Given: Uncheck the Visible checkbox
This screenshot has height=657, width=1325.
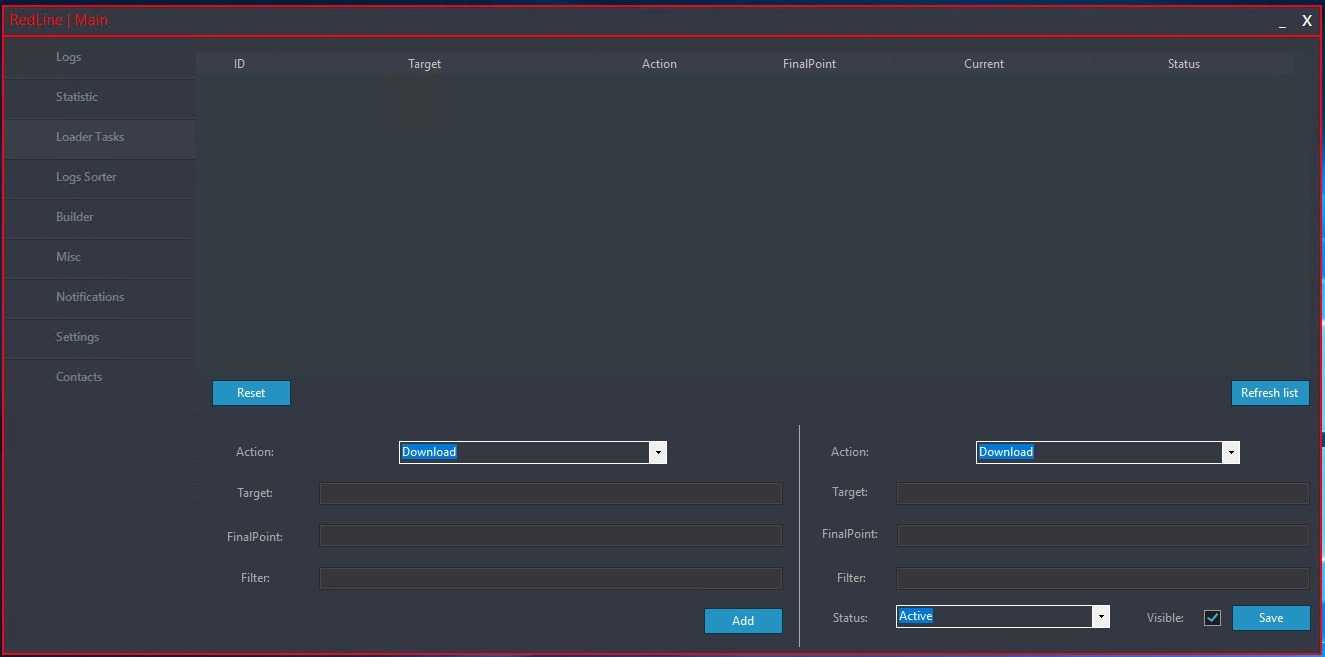Looking at the screenshot, I should 1213,618.
